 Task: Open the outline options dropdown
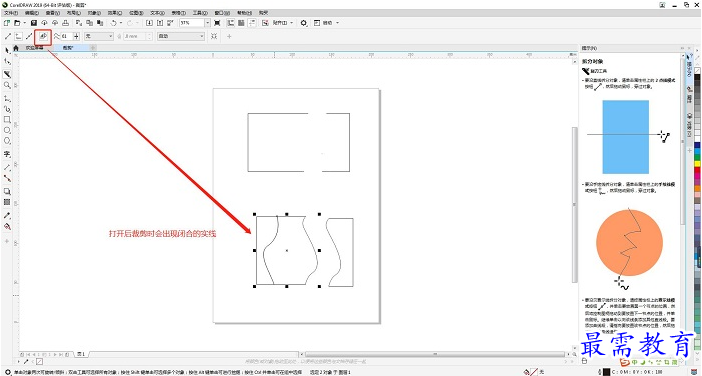pyautogui.click(x=181, y=36)
